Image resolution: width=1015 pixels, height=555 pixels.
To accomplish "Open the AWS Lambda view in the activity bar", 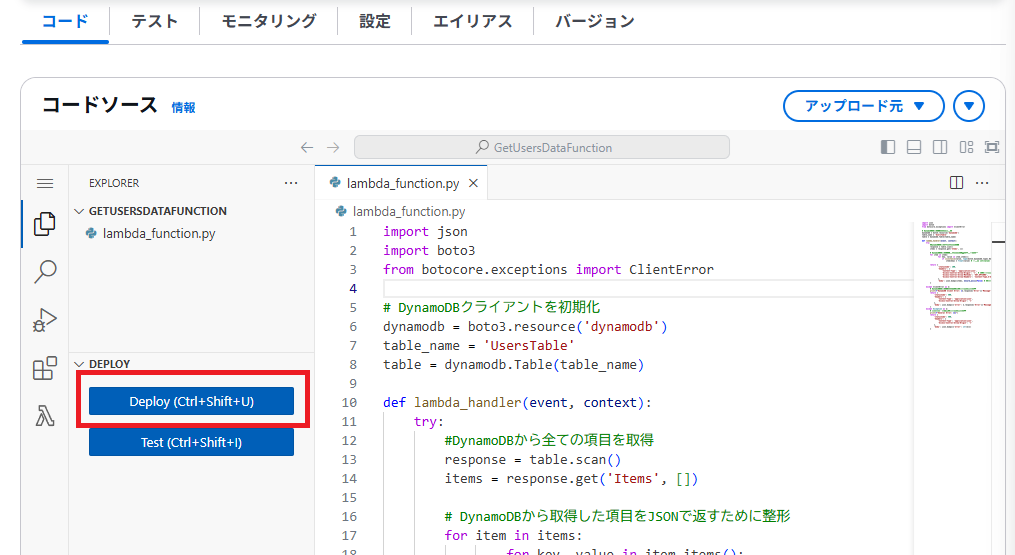I will [45, 416].
